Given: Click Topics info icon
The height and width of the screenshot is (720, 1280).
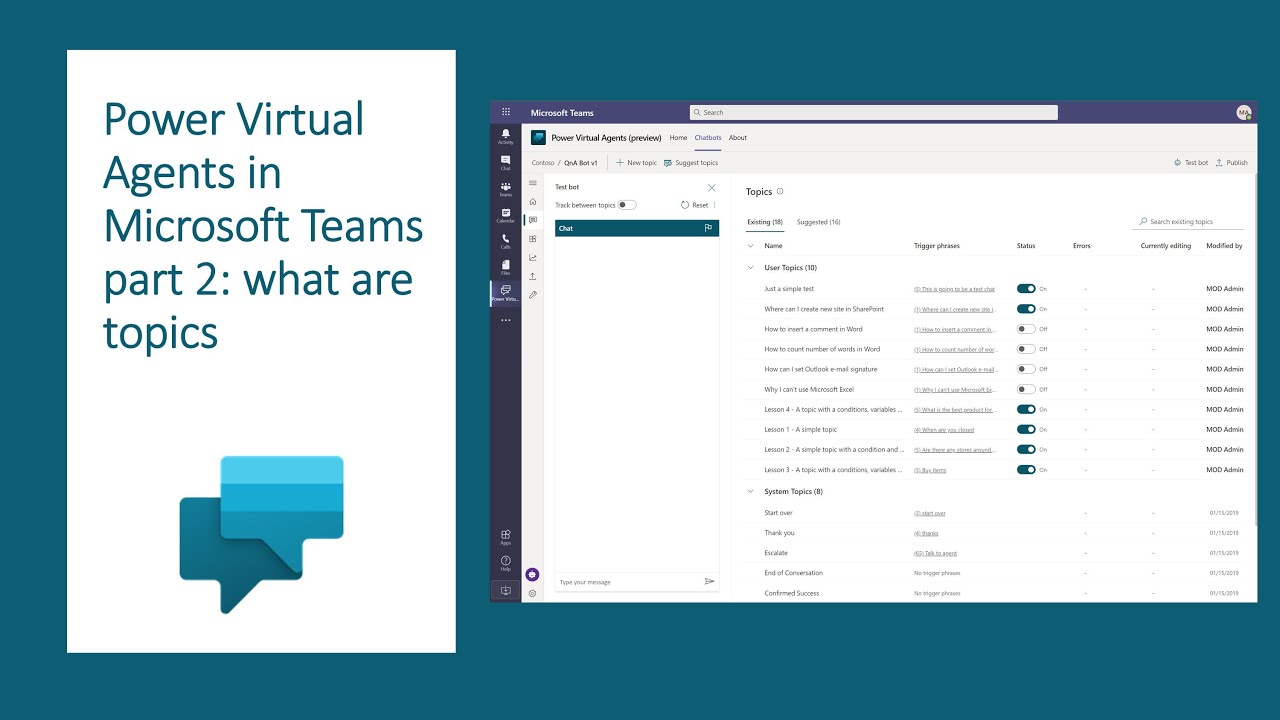Looking at the screenshot, I should 780,191.
